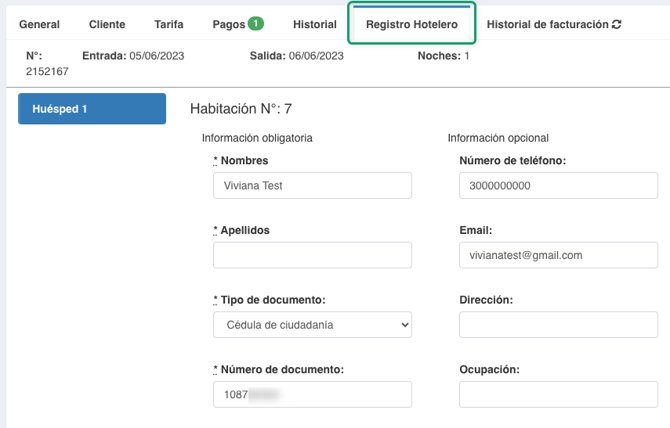Click the empty Apellidos input field

pos(312,255)
